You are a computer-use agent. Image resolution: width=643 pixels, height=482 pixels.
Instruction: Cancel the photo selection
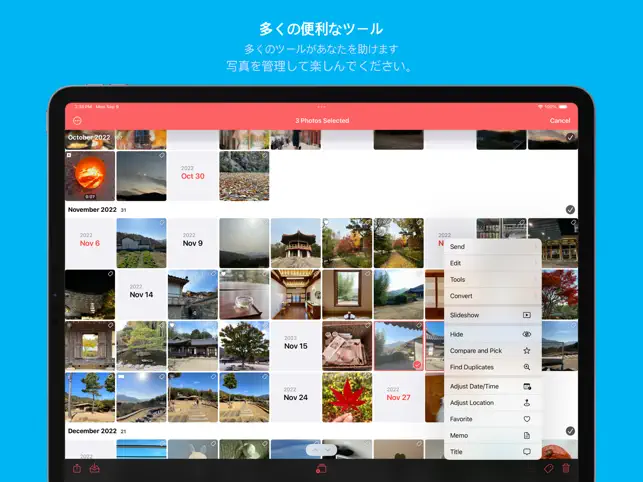[560, 121]
